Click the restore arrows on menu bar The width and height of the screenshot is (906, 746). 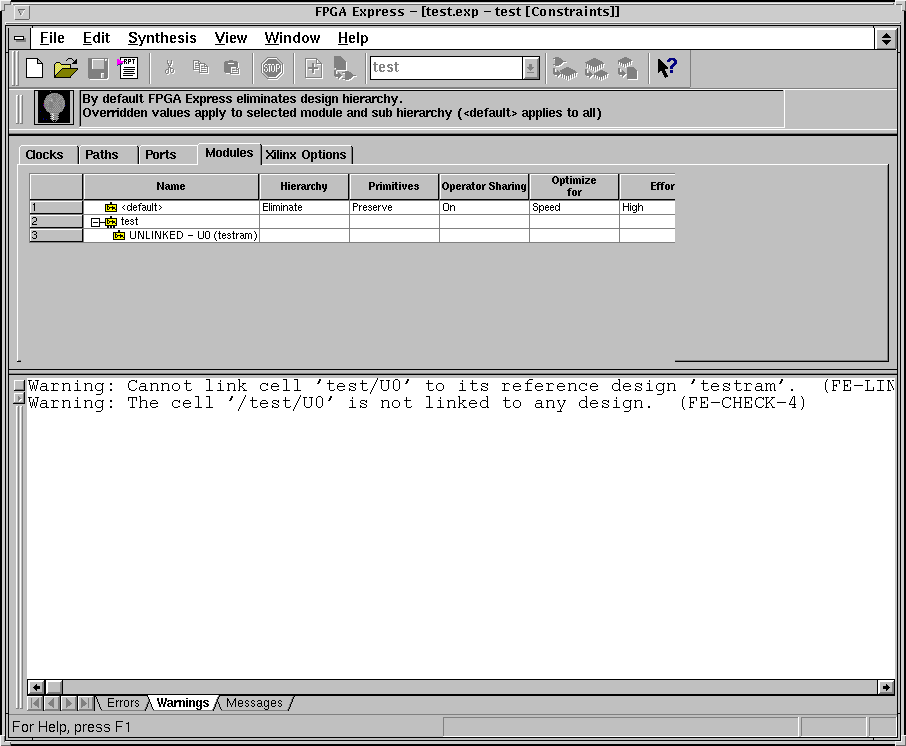tap(886, 39)
